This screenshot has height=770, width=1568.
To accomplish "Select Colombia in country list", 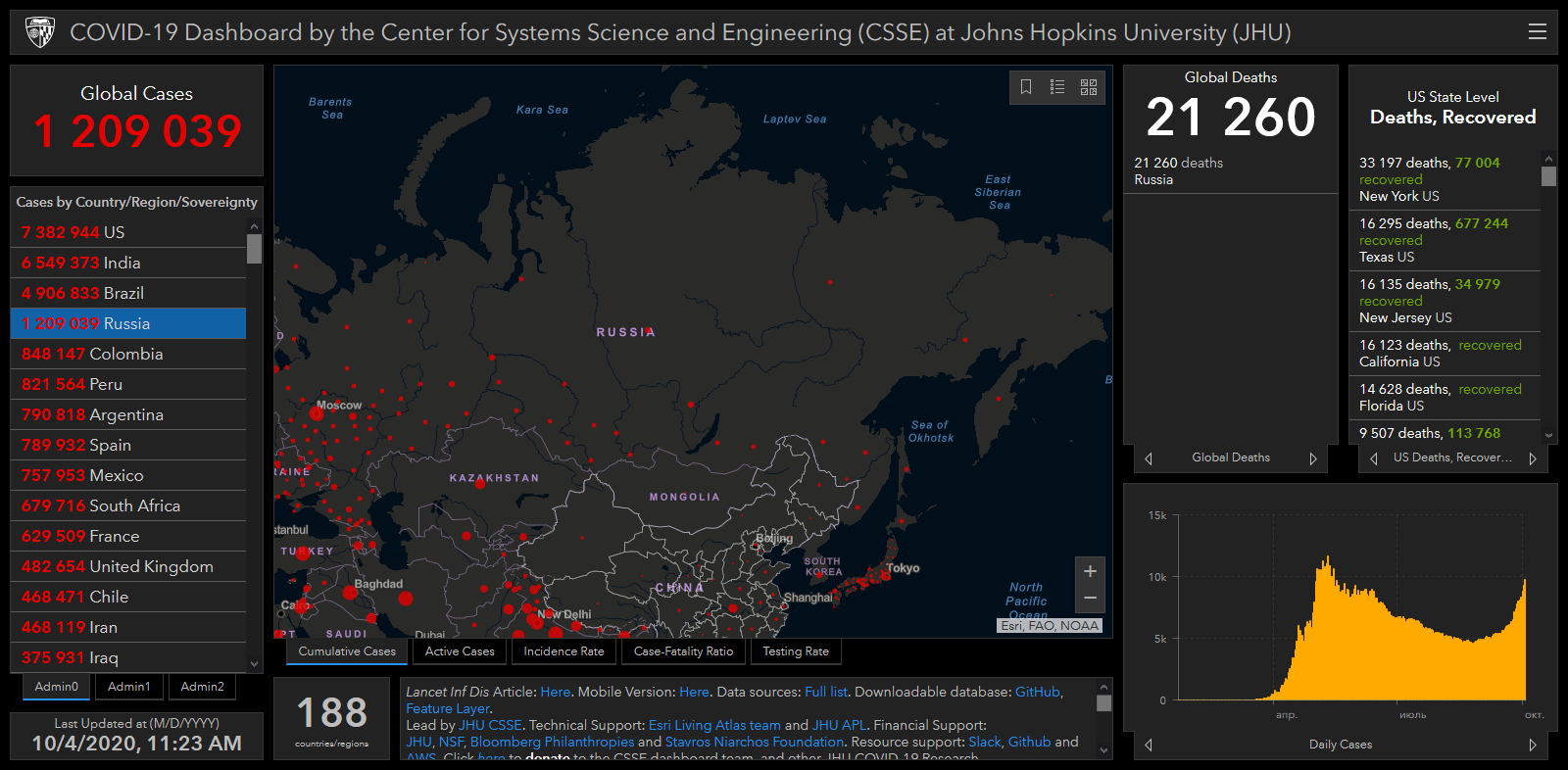I will click(x=128, y=354).
